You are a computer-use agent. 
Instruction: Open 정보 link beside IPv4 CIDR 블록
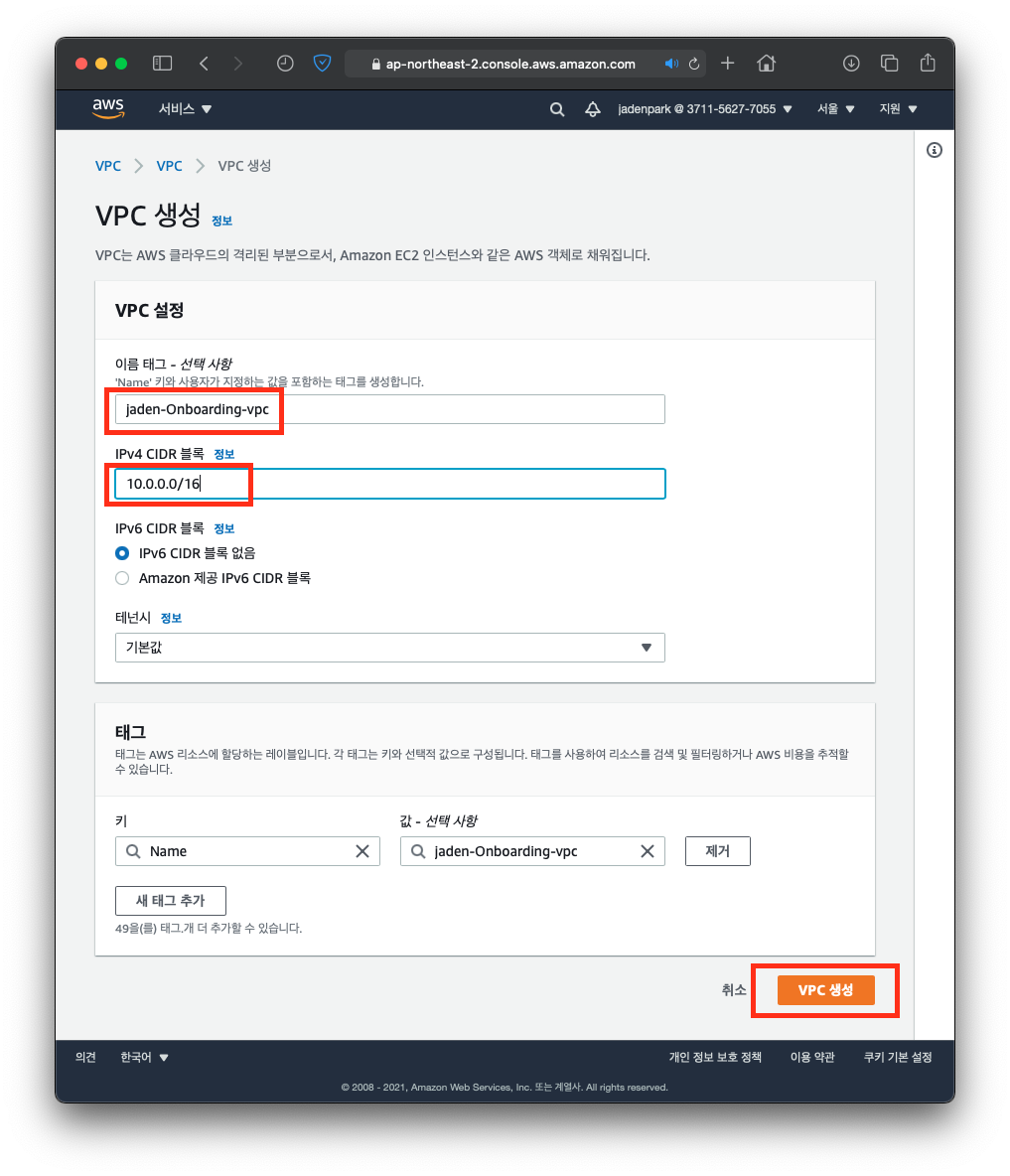(x=224, y=454)
